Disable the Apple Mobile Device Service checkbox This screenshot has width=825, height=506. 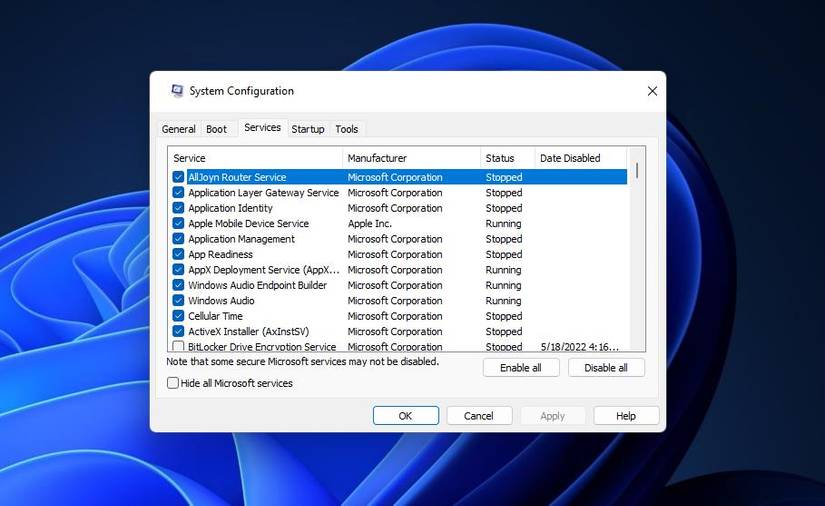pos(178,224)
